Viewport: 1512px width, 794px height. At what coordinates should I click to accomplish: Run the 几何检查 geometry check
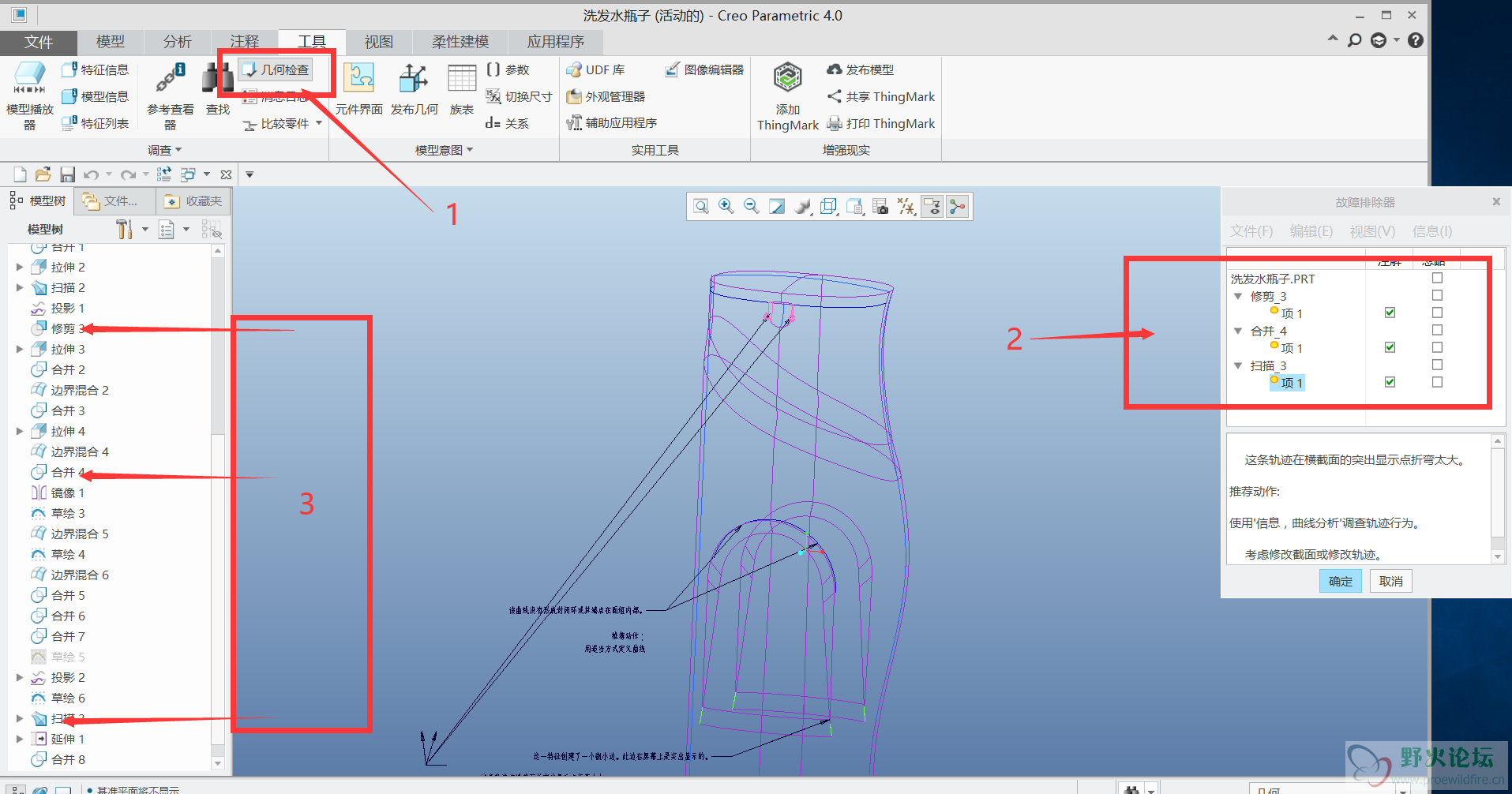pyautogui.click(x=276, y=69)
